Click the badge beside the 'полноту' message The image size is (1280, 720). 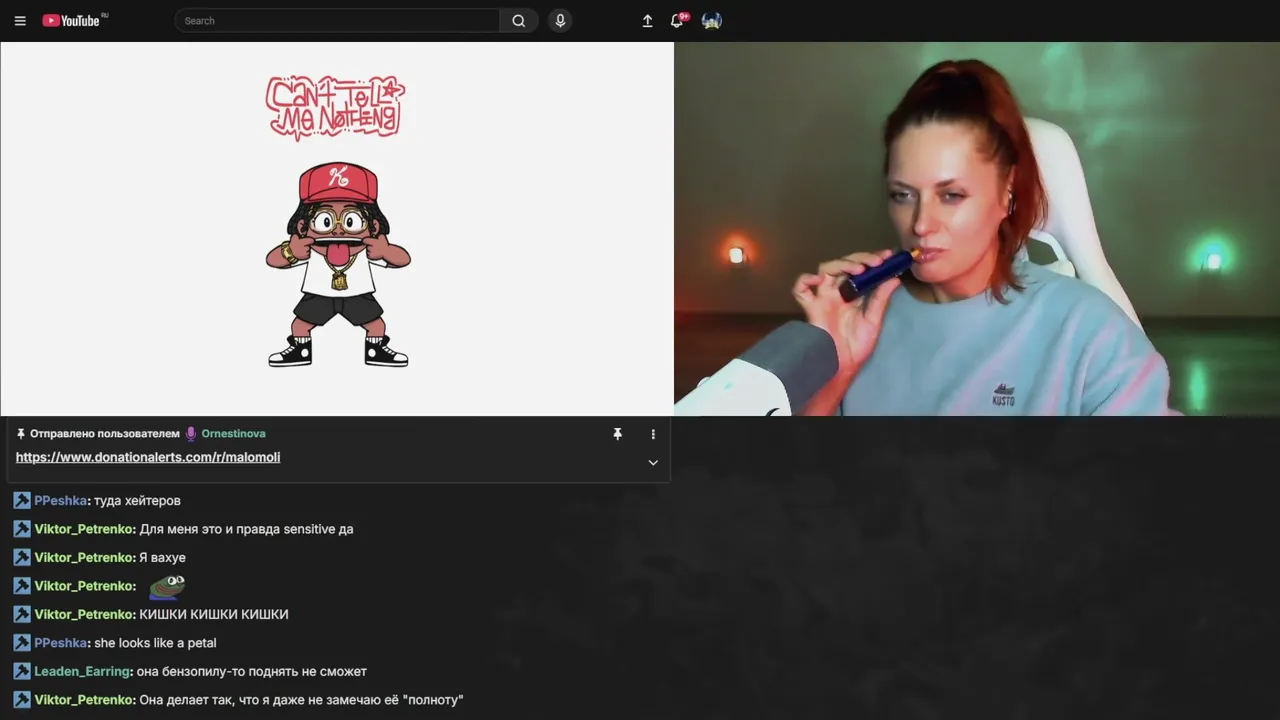click(22, 700)
